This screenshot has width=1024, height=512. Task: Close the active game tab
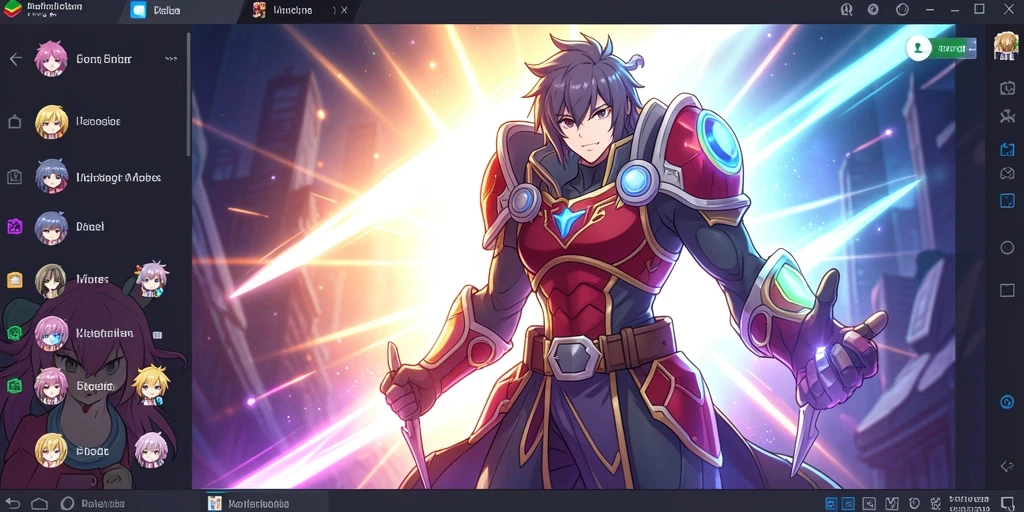pyautogui.click(x=344, y=10)
